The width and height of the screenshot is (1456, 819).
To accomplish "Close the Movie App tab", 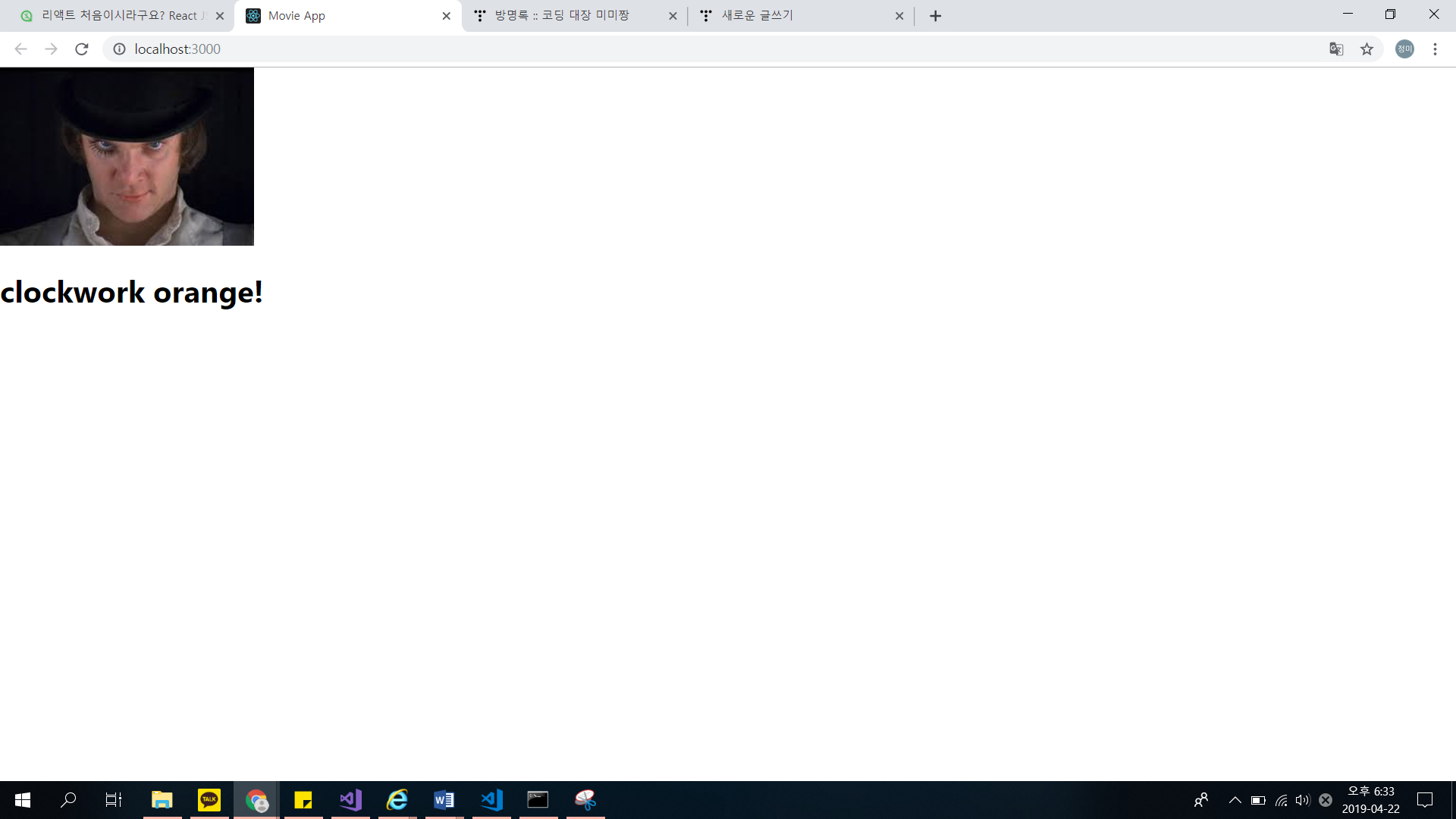I will (446, 16).
